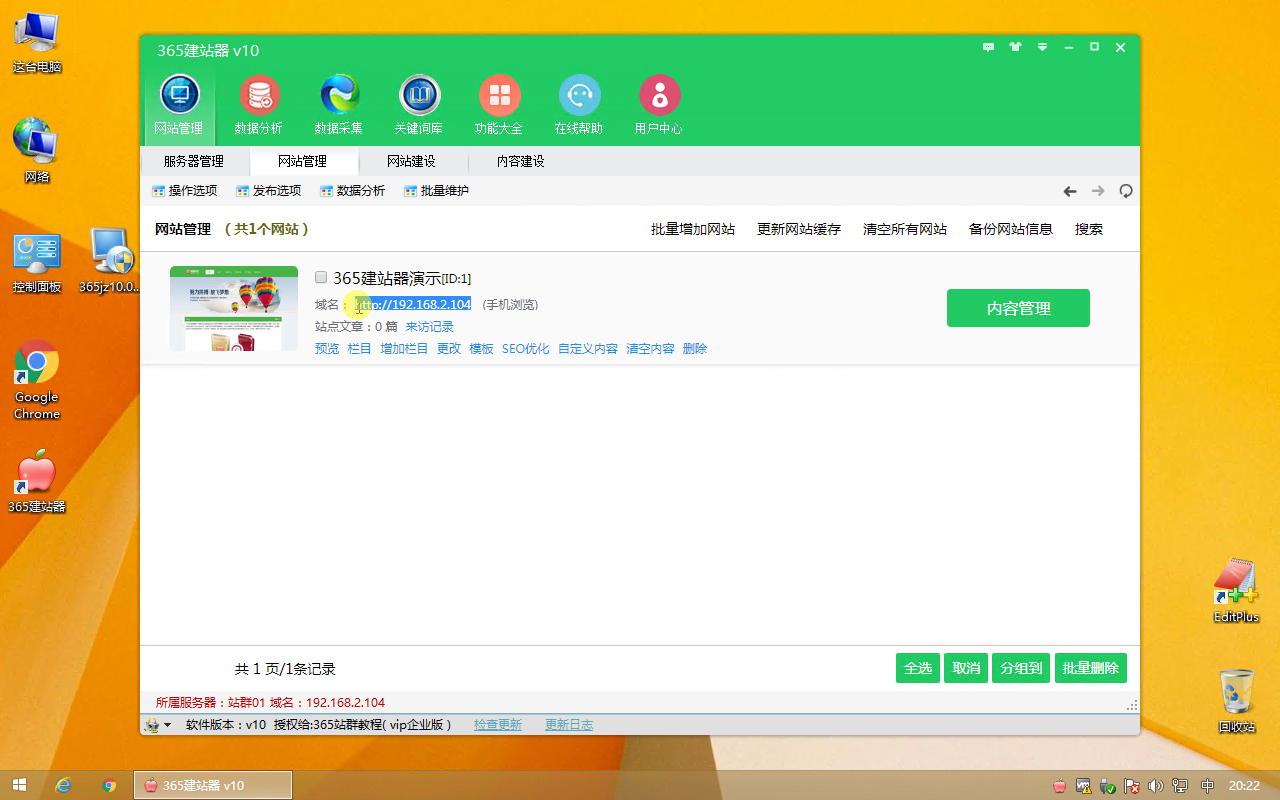Select the 365建站器 desktop shortcut
Screen dimensions: 1280x800
tap(37, 482)
